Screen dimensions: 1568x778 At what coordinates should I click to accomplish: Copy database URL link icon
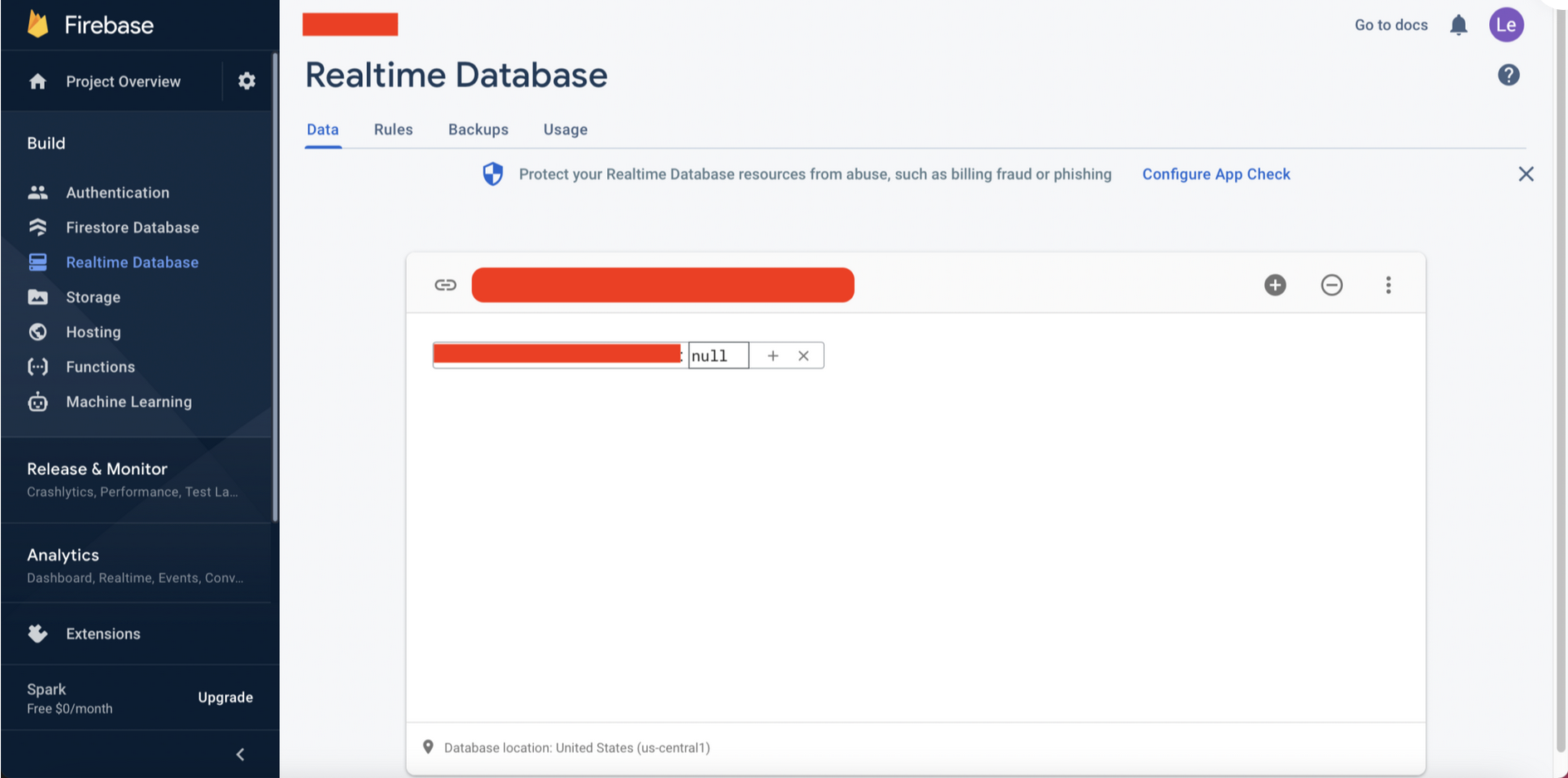click(x=445, y=285)
